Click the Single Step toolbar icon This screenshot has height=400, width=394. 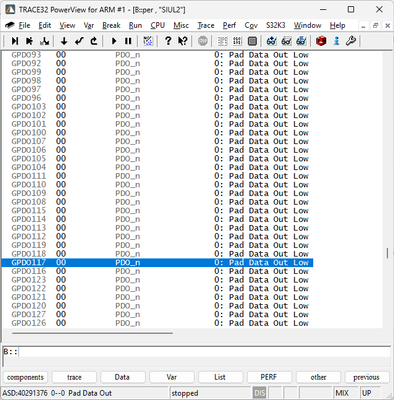coord(15,41)
